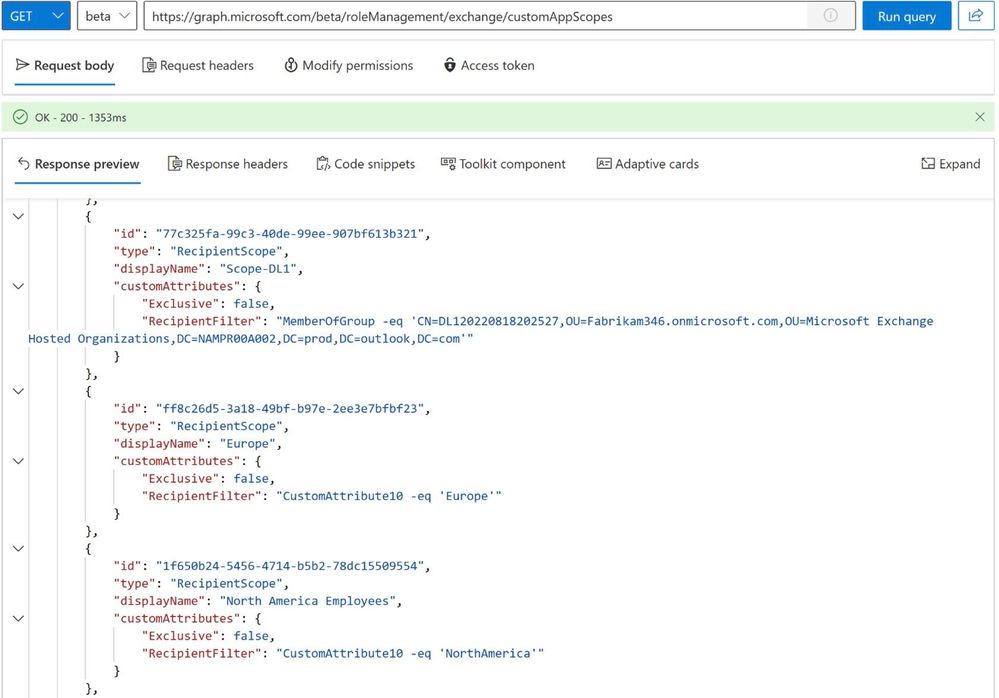The image size is (999, 698).
Task: Open the Access token tab
Action: (489, 66)
